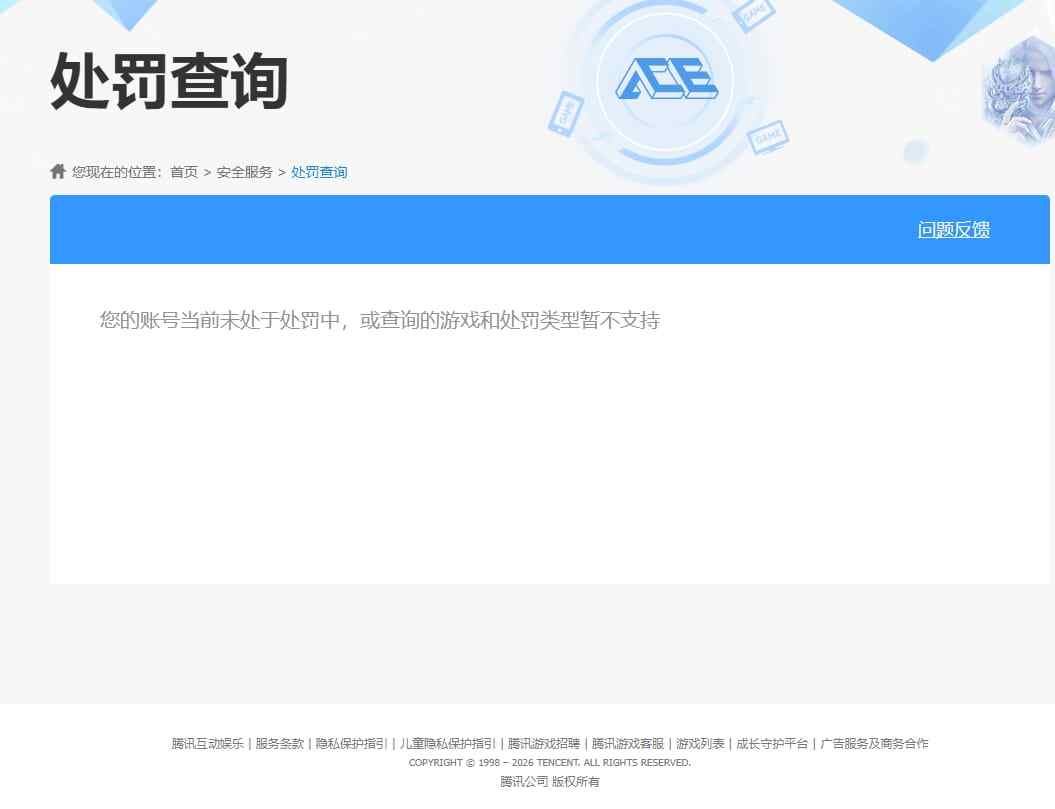Open 成长守护平台 footer link
1055x809 pixels.
coord(772,744)
